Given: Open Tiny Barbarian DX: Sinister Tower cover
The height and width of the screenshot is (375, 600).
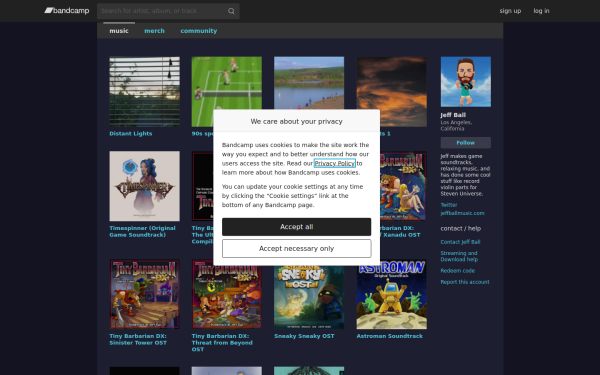Looking at the screenshot, I should (x=144, y=294).
